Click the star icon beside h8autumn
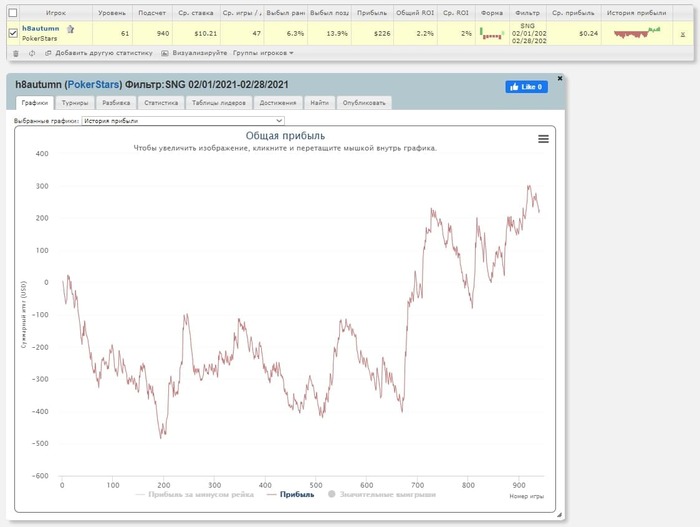The height and width of the screenshot is (527, 700). [x=71, y=29]
